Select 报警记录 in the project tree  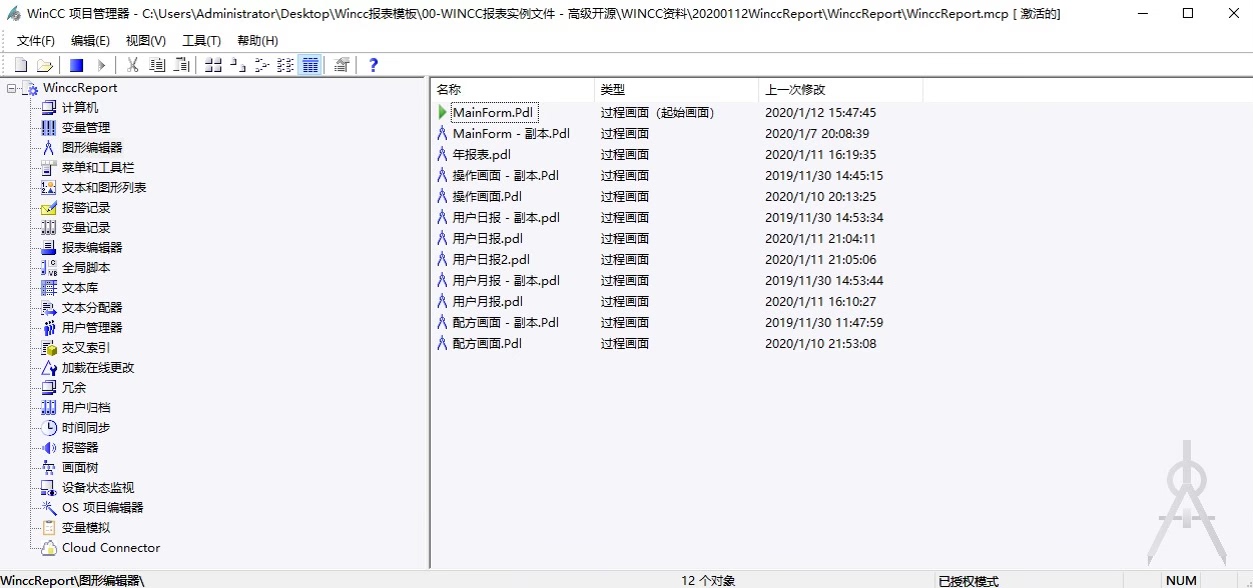click(x=86, y=208)
